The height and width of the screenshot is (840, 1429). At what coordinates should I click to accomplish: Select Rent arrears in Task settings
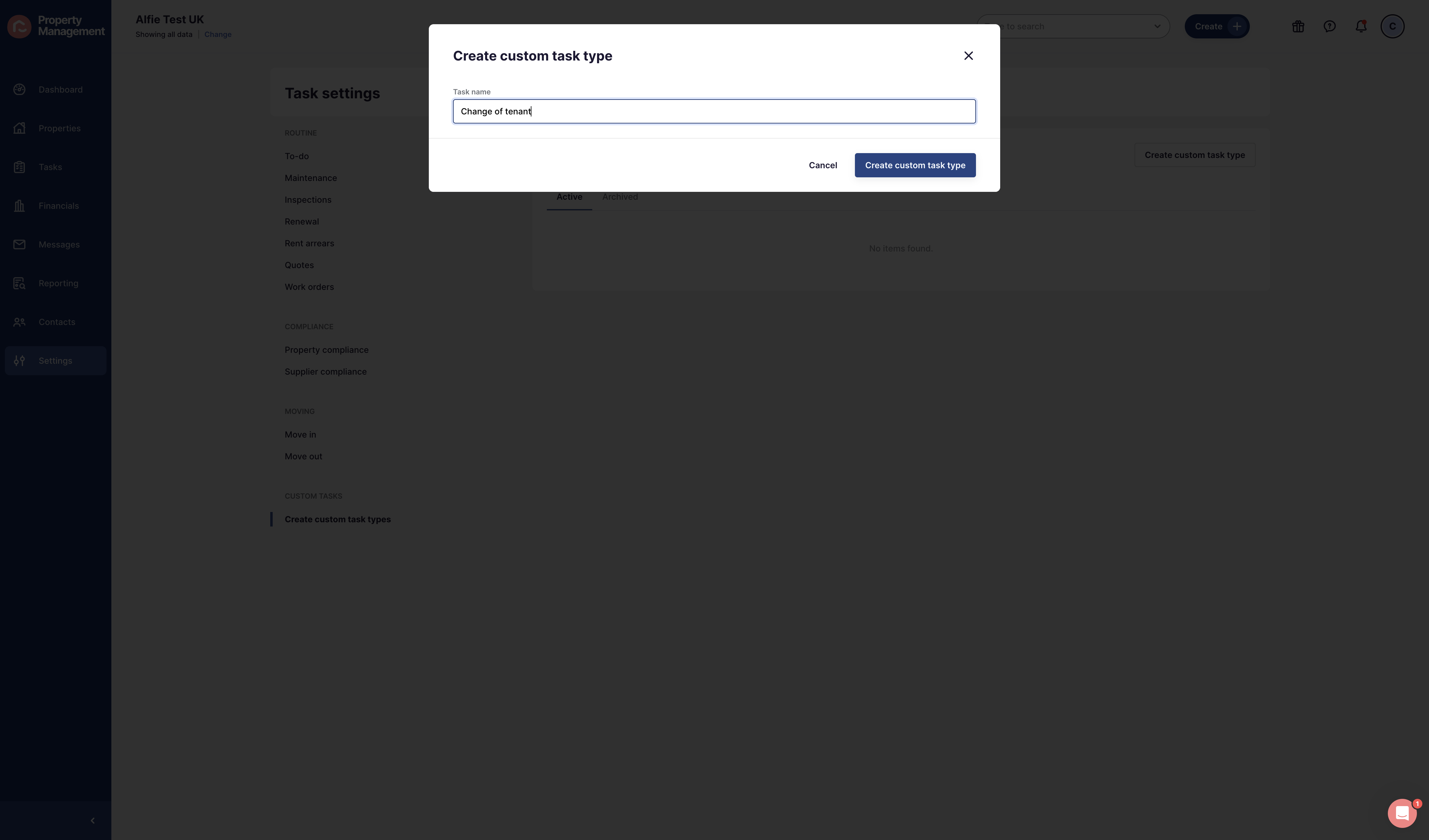coord(309,243)
